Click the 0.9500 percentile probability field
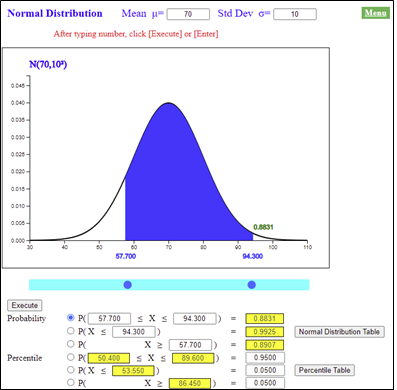The width and height of the screenshot is (397, 390). tap(265, 357)
